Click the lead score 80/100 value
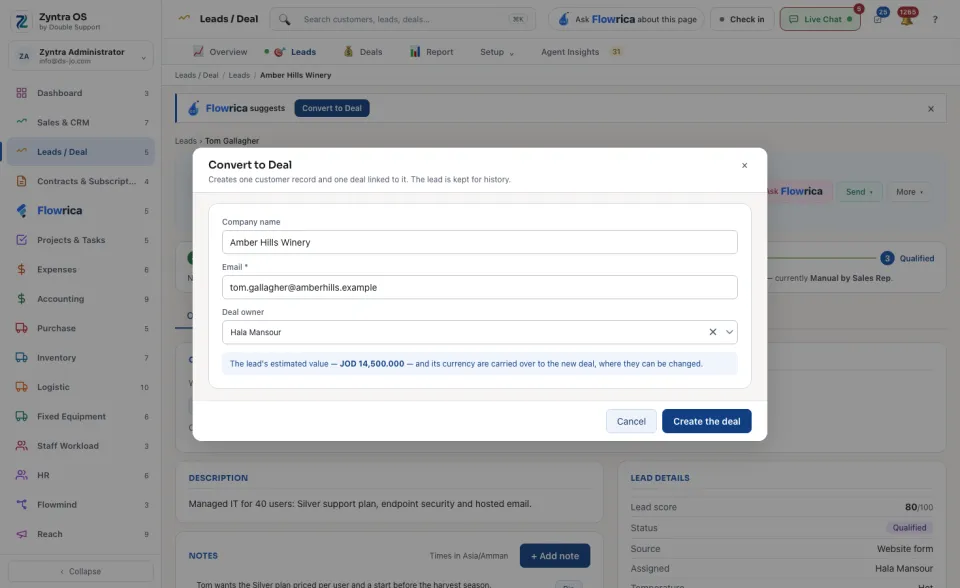This screenshot has width=960, height=588. click(x=919, y=507)
